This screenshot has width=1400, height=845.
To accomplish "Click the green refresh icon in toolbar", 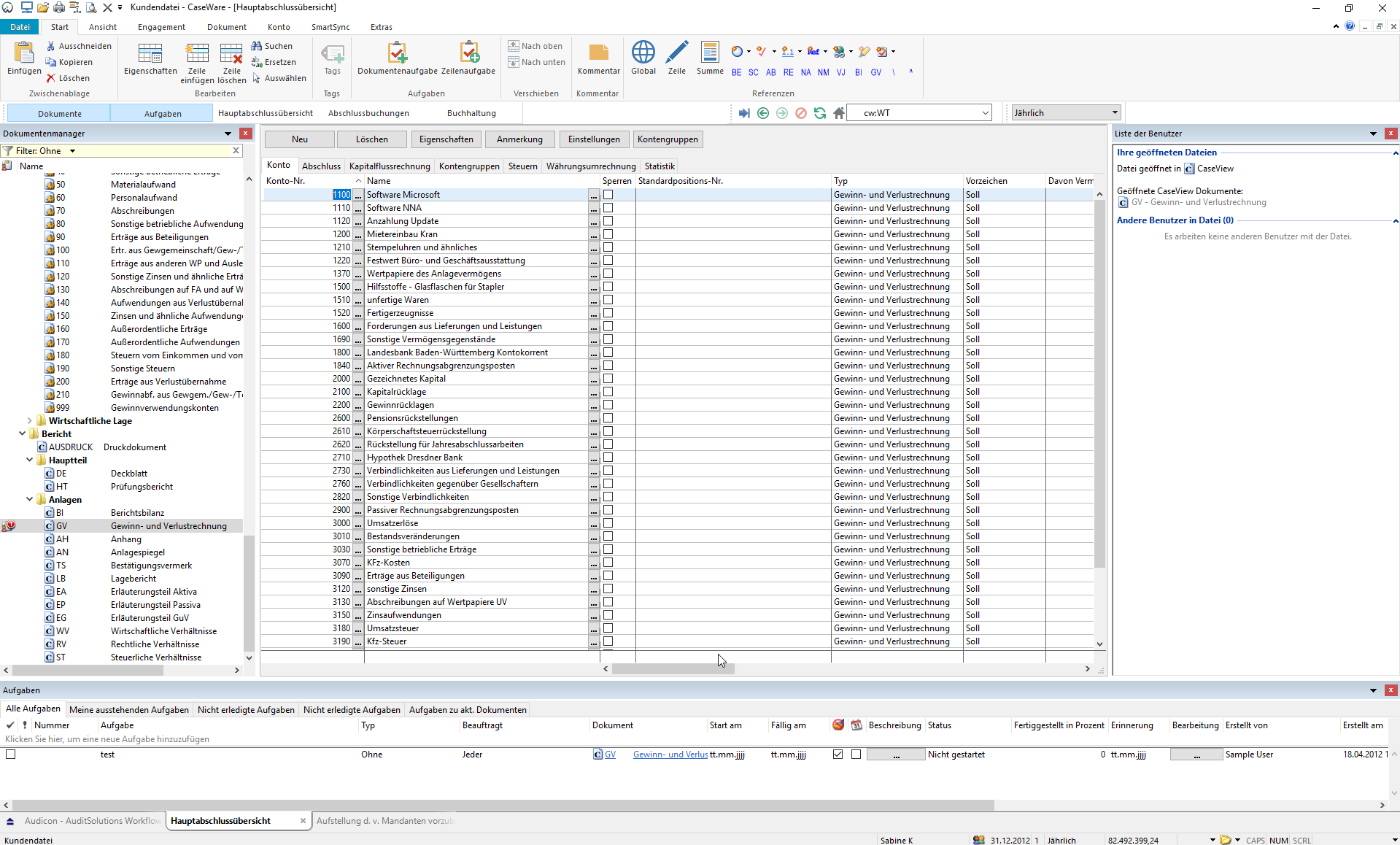I will click(820, 113).
